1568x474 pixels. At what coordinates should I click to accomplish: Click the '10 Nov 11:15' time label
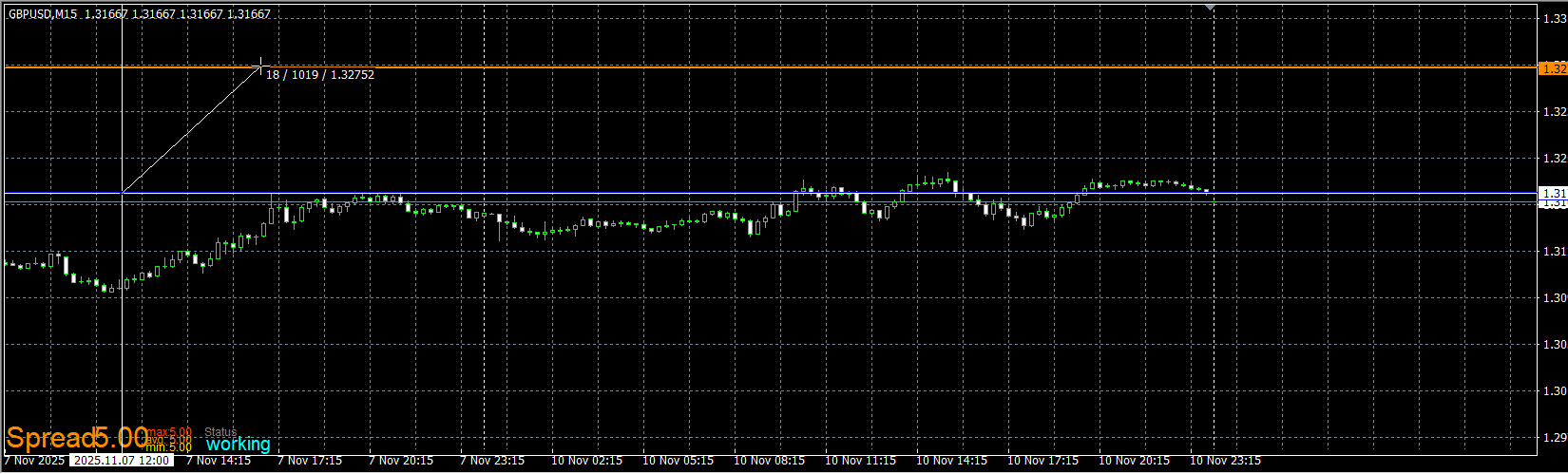coord(861,461)
